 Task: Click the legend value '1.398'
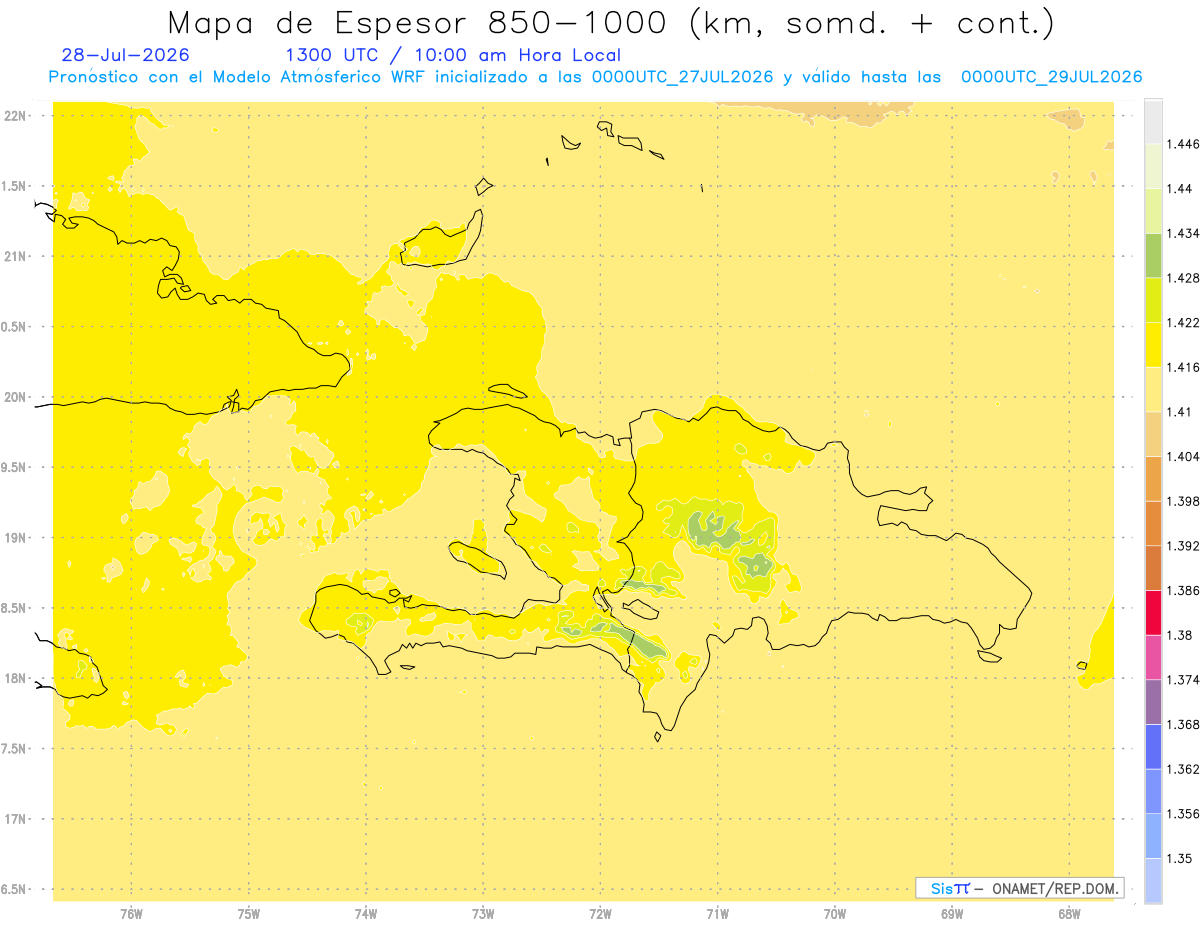tap(1183, 501)
